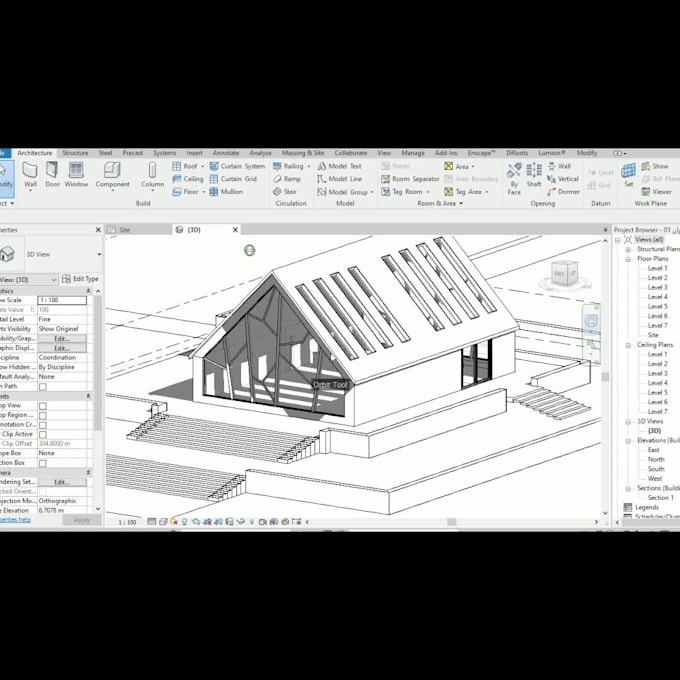Select the Roof tool

(x=185, y=166)
